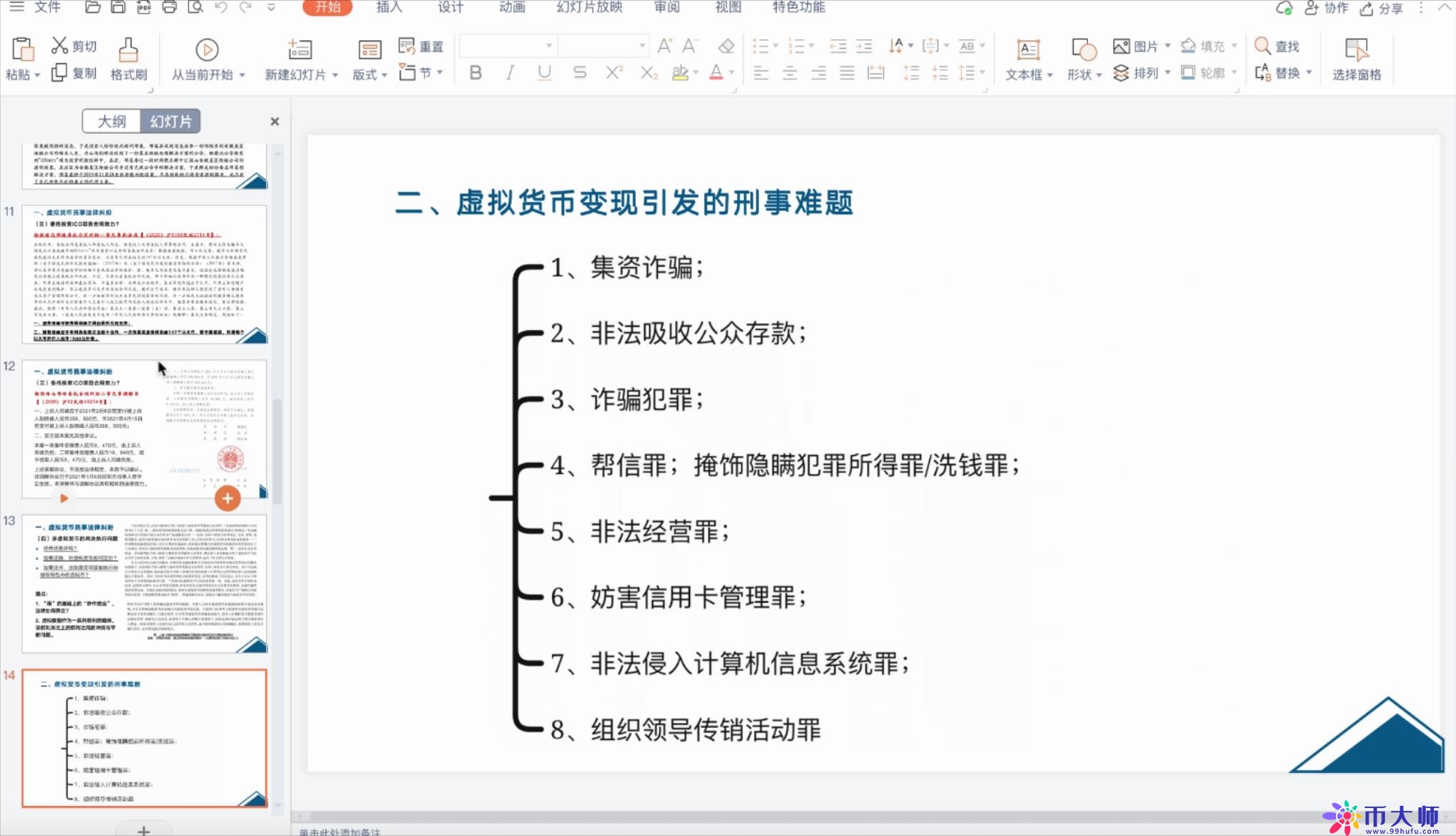
Task: Toggle slide thumbnail panel visibility
Action: [275, 120]
